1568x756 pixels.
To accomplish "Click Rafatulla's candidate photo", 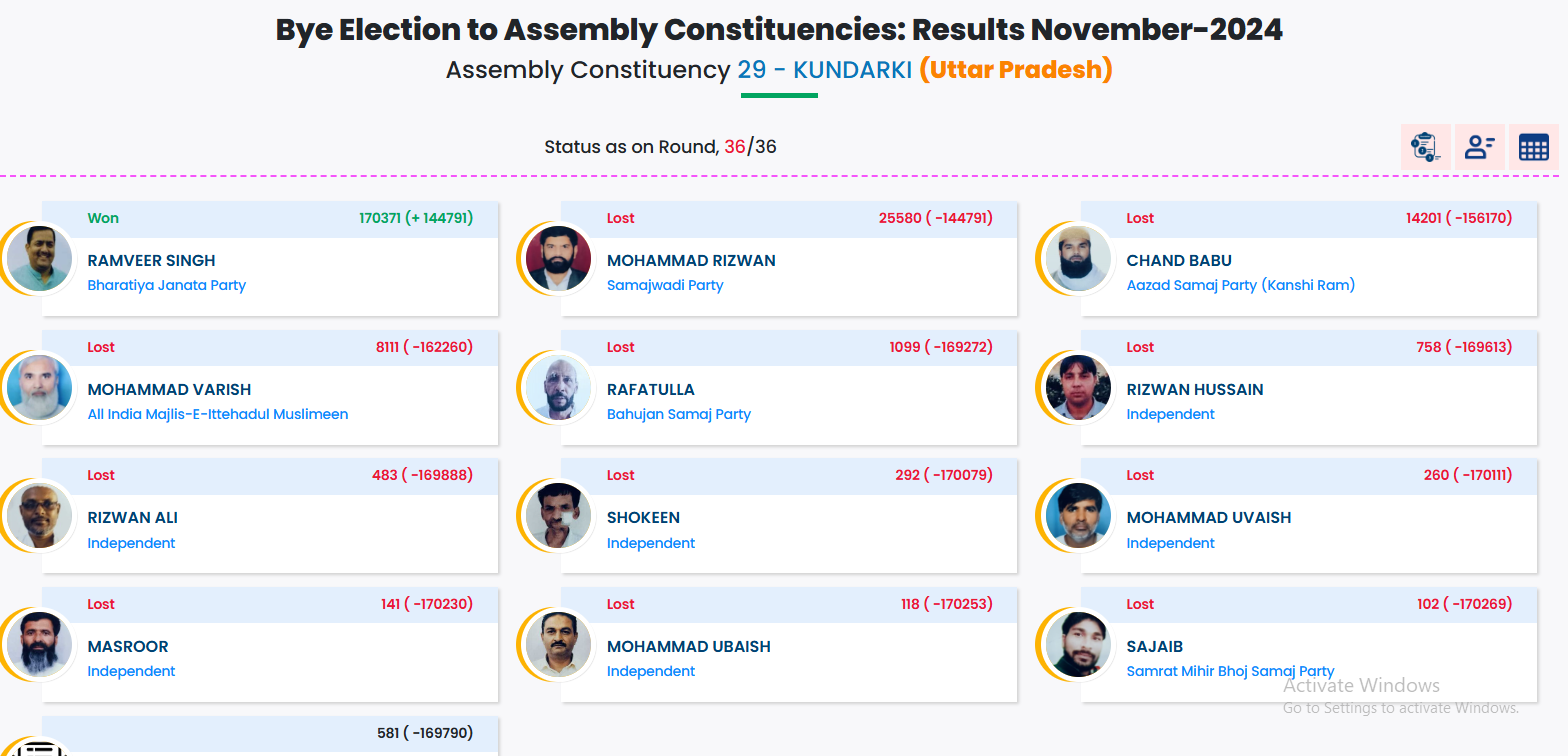I will [558, 387].
